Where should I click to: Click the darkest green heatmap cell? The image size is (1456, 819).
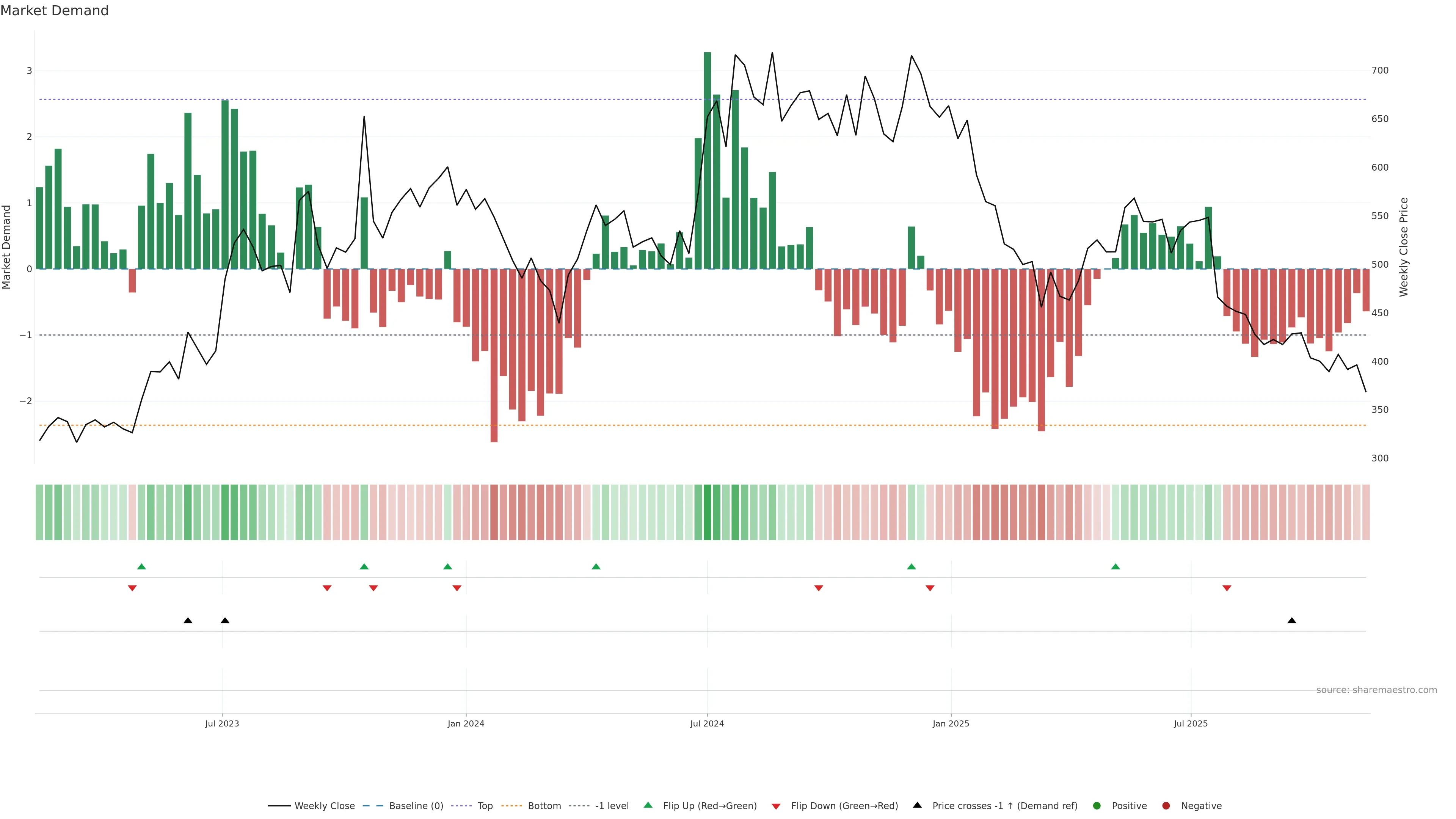707,512
